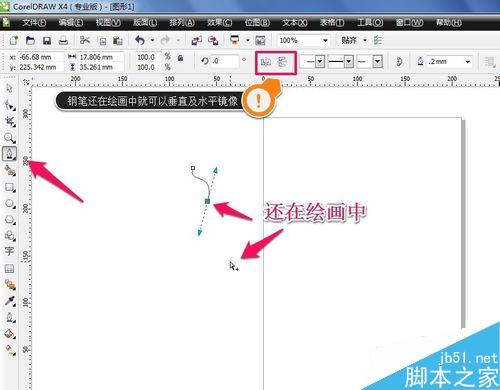
Task: Click the y position field 225.342 mm
Action: click(40, 67)
